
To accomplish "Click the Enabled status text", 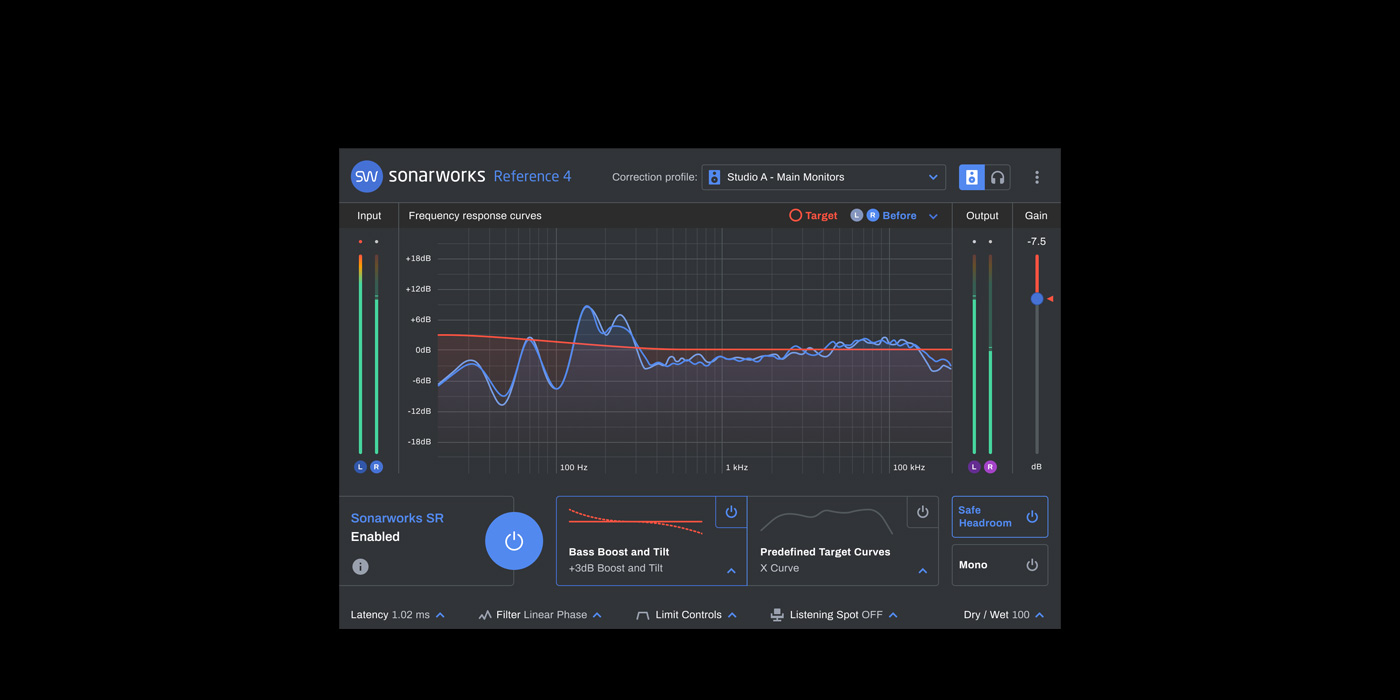I will [x=375, y=537].
